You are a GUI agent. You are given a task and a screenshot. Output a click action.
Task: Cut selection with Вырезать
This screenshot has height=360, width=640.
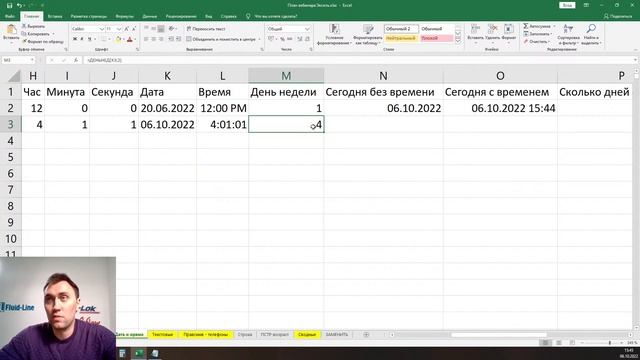[x=33, y=26]
